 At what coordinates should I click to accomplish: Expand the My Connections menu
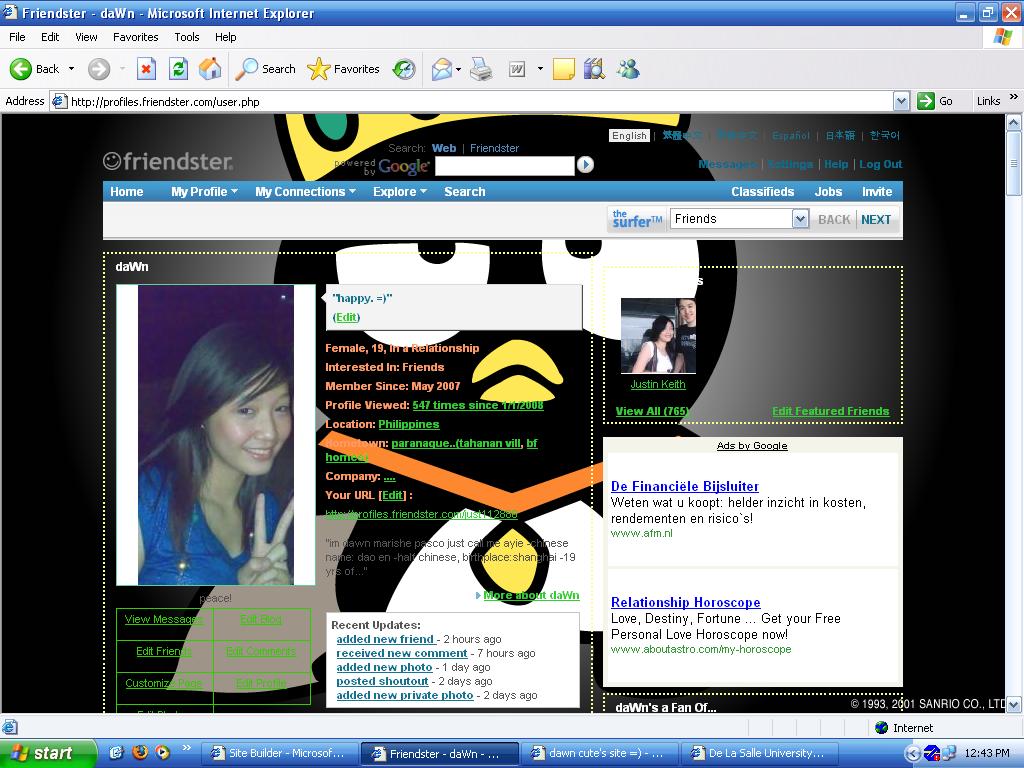click(305, 191)
